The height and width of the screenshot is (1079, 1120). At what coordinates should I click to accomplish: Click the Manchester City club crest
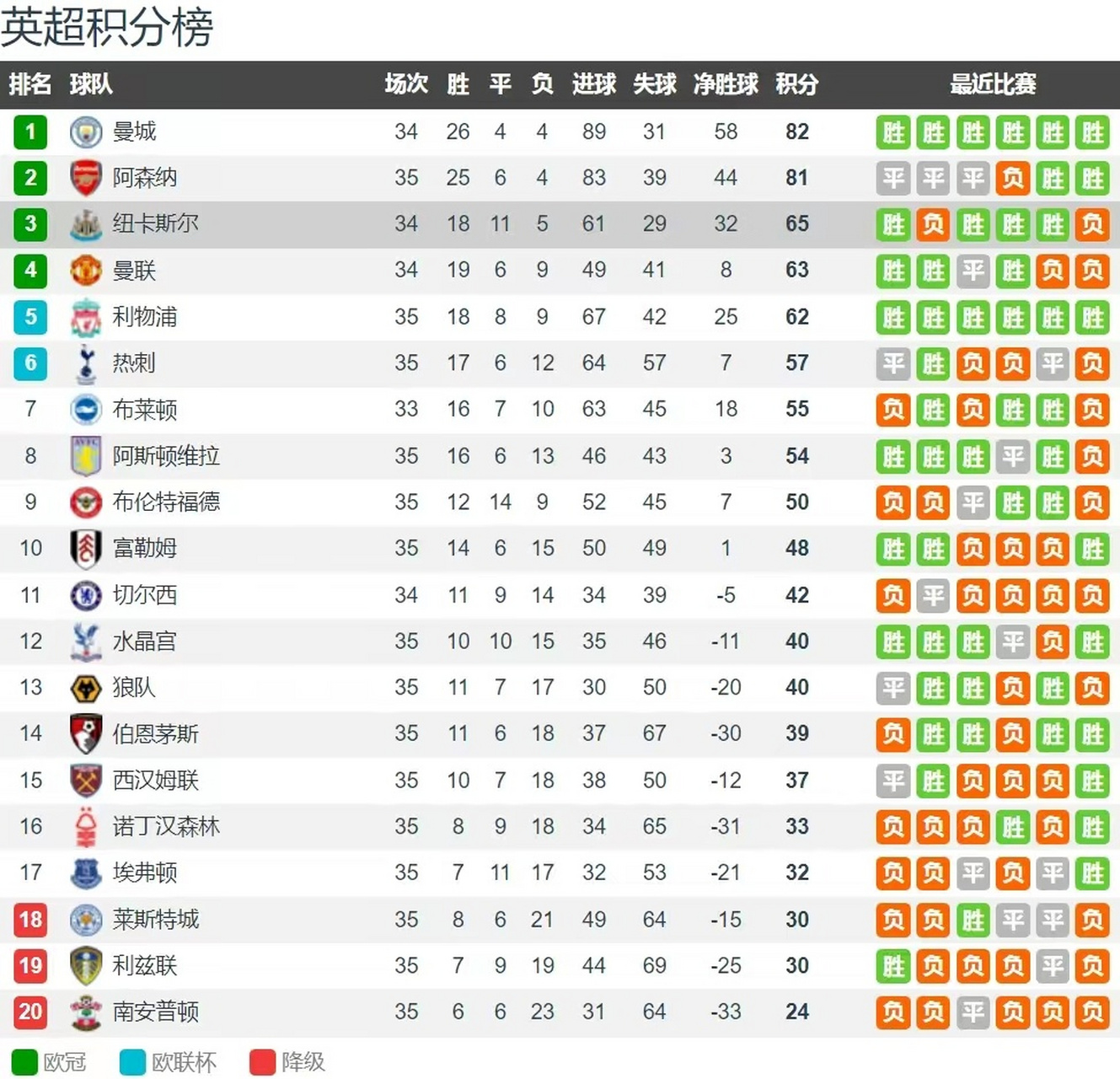pos(85,132)
